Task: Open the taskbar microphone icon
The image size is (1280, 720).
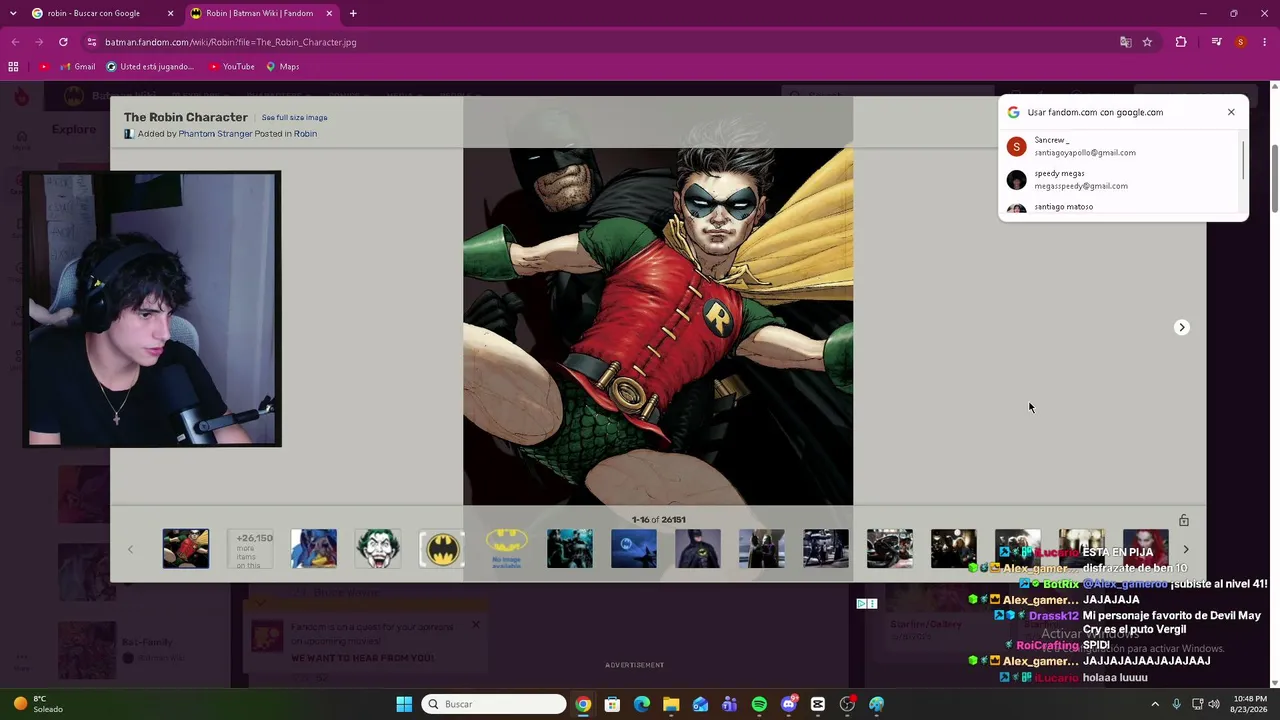Action: 1177,704
